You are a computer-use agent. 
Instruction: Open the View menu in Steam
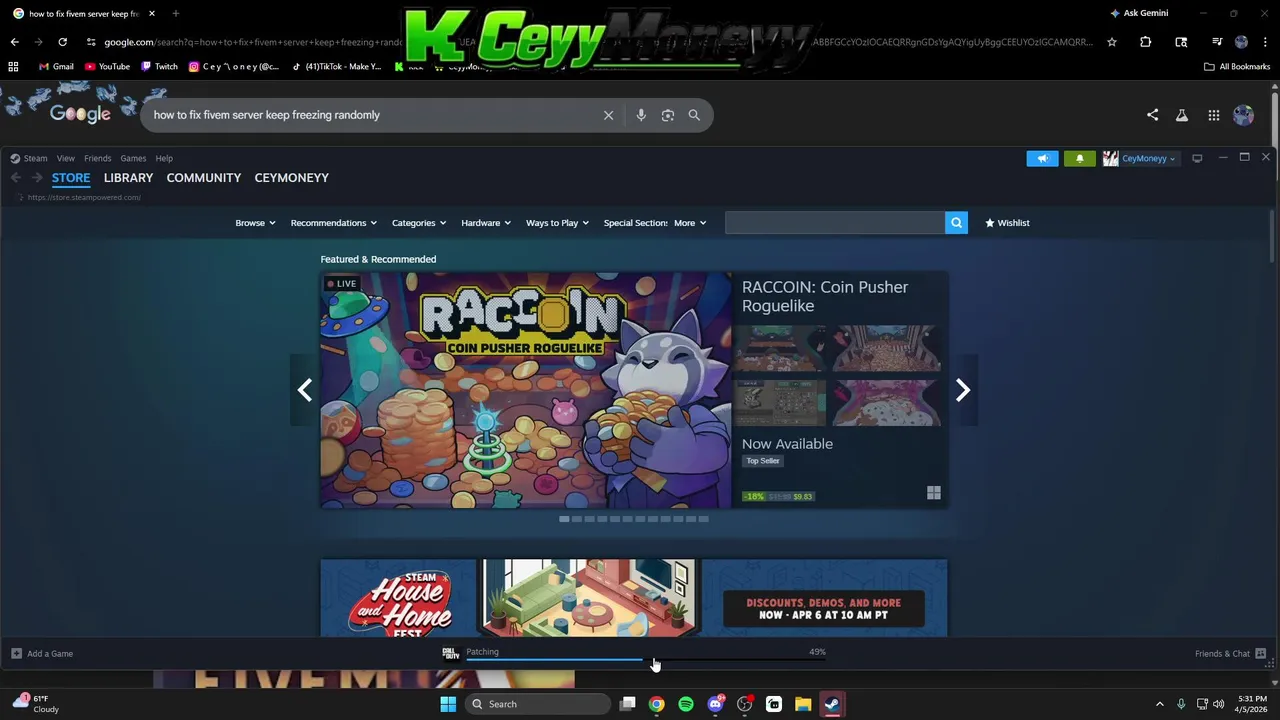66,158
